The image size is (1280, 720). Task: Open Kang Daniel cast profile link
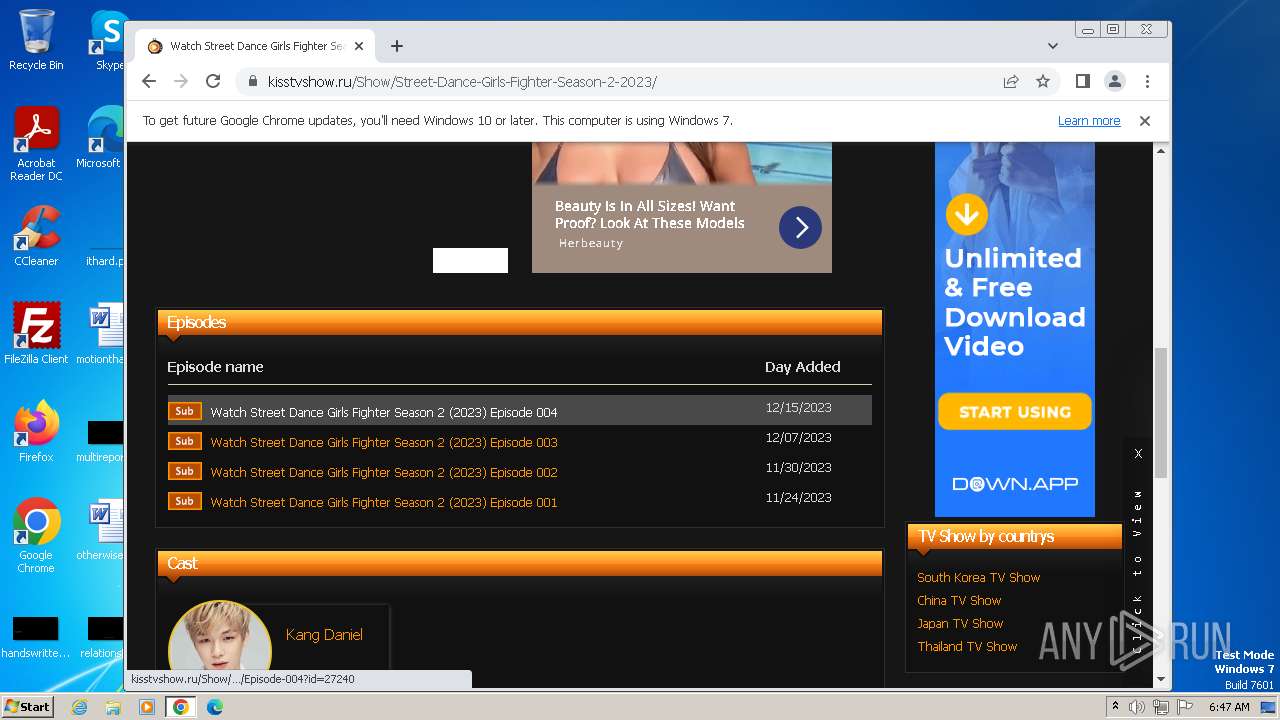[x=324, y=635]
